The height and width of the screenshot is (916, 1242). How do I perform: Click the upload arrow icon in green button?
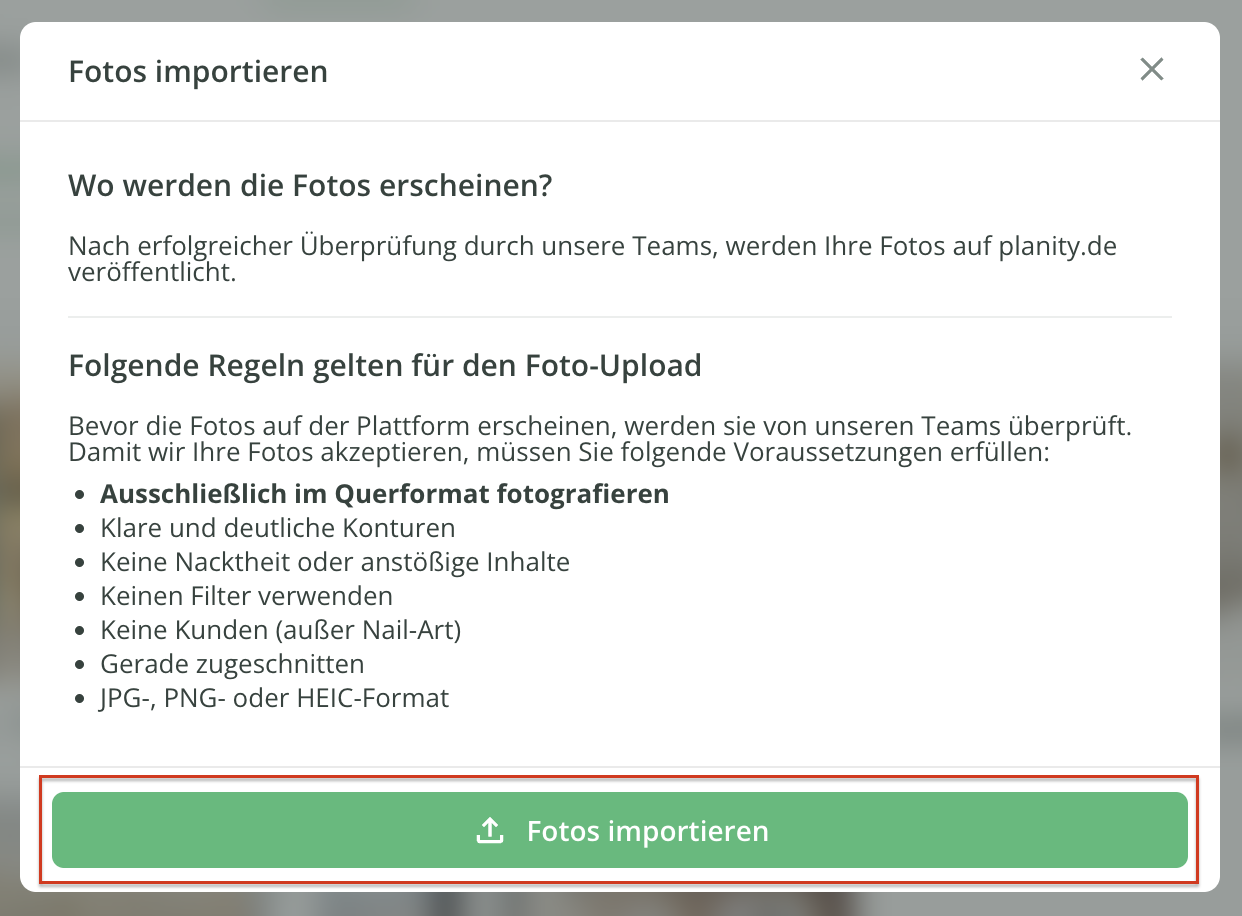coord(488,830)
